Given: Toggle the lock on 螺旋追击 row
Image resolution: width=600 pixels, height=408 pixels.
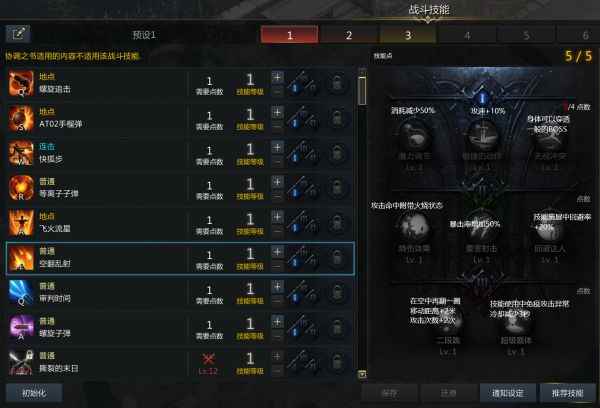Looking at the screenshot, I should 337,83.
